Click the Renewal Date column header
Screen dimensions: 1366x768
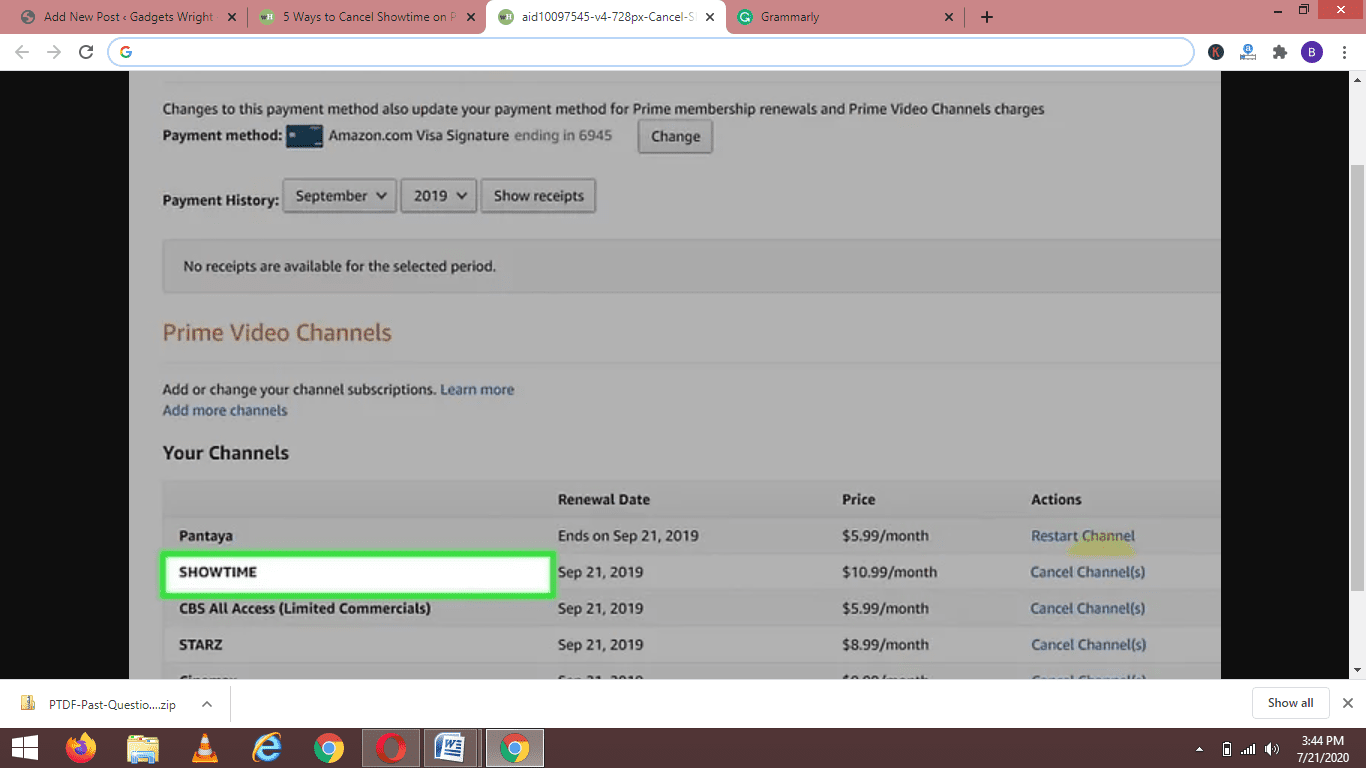(x=604, y=499)
